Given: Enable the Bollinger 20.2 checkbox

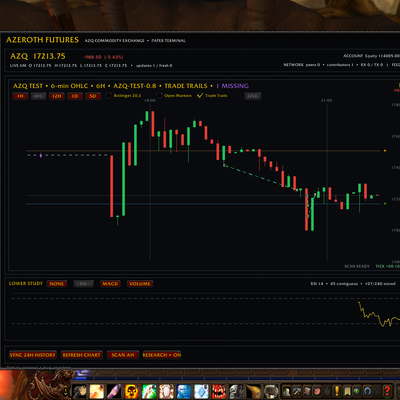Looking at the screenshot, I should click(x=108, y=96).
